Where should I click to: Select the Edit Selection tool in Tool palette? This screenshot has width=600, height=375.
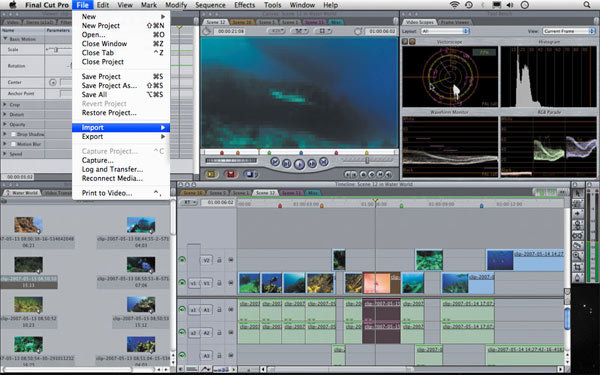577,204
